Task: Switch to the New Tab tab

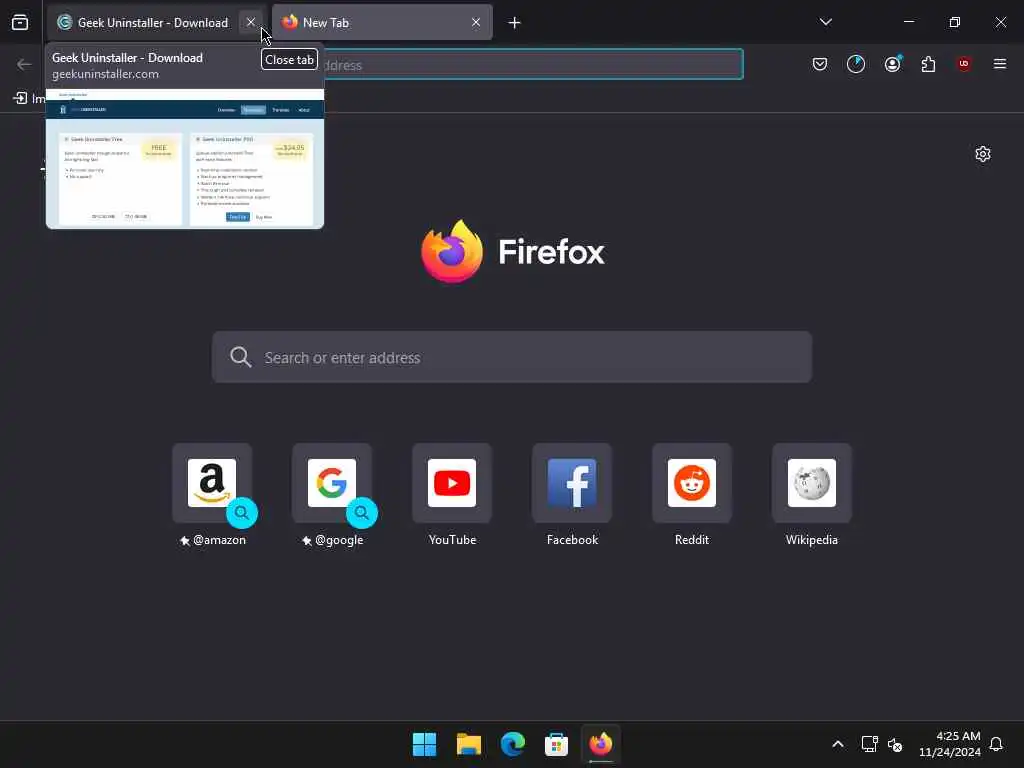Action: (x=382, y=22)
